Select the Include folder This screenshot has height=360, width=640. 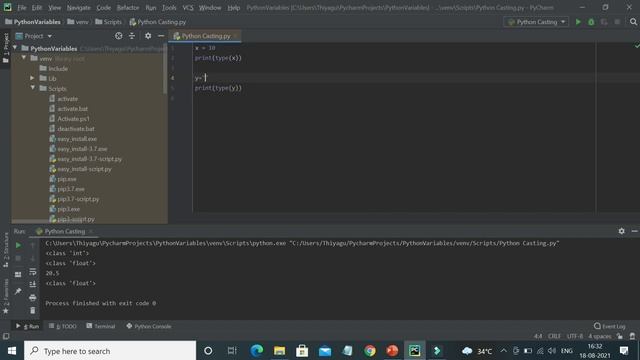[53, 69]
